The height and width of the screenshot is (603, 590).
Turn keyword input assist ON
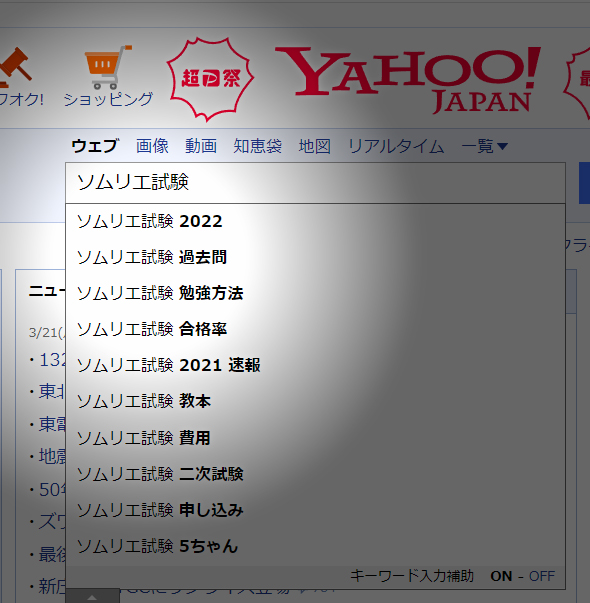point(501,576)
